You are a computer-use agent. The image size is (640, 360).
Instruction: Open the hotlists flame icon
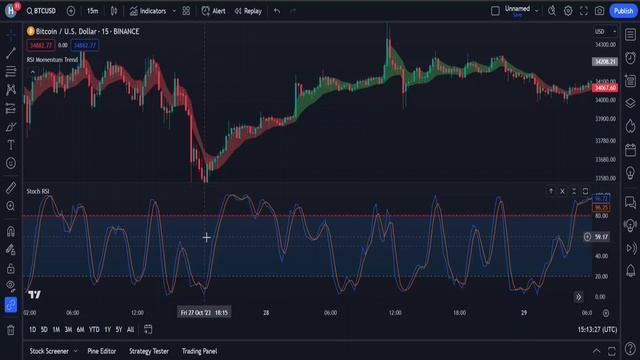click(x=630, y=126)
